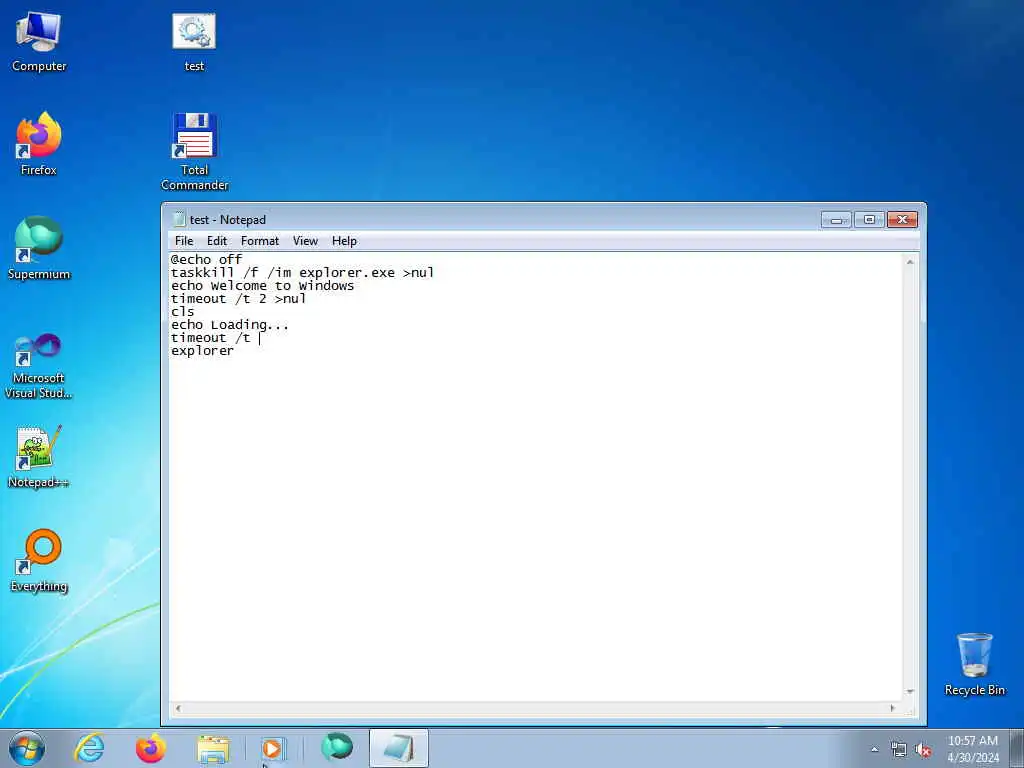Screen dimensions: 1024x768
Task: Select the Notepad++ desktop shortcut
Action: tap(38, 457)
